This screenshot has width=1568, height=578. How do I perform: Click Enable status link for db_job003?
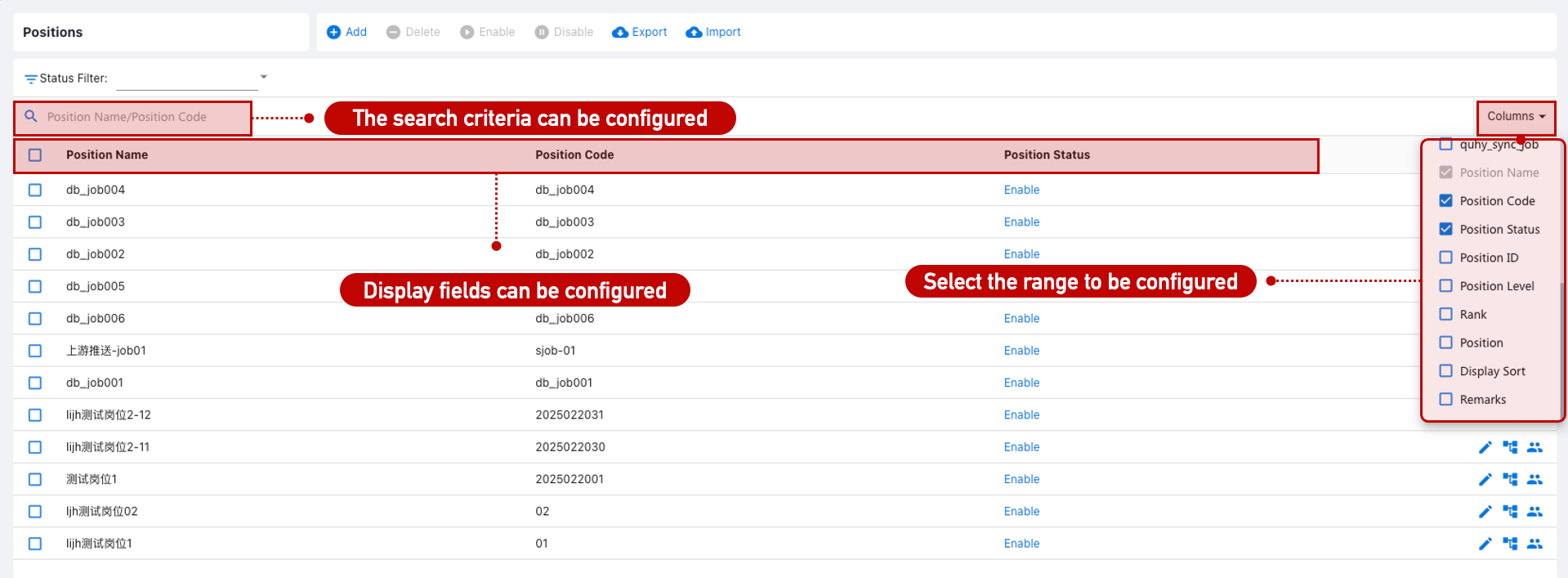(x=1021, y=222)
